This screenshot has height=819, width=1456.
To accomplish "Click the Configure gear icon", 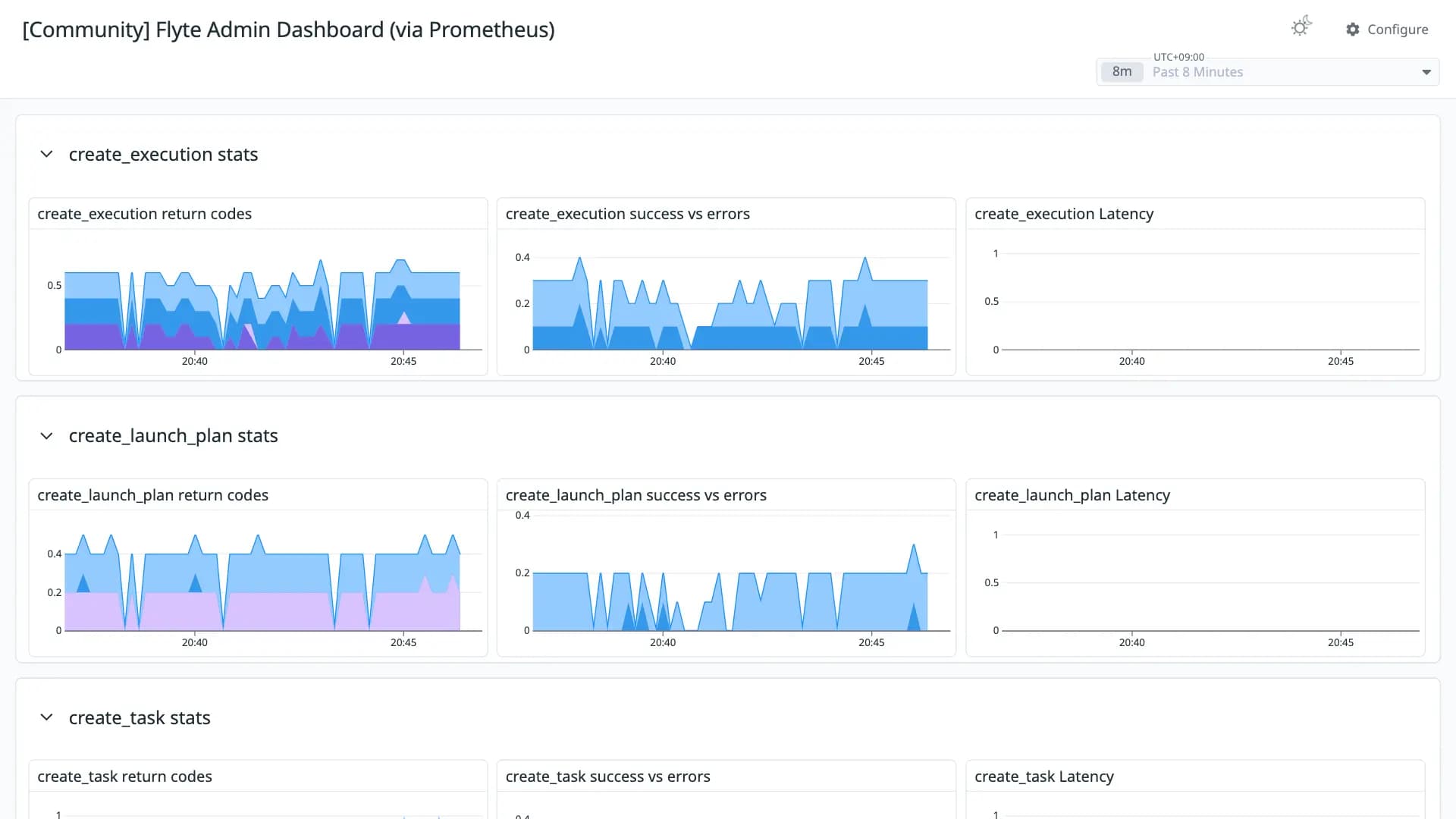I will (1353, 30).
